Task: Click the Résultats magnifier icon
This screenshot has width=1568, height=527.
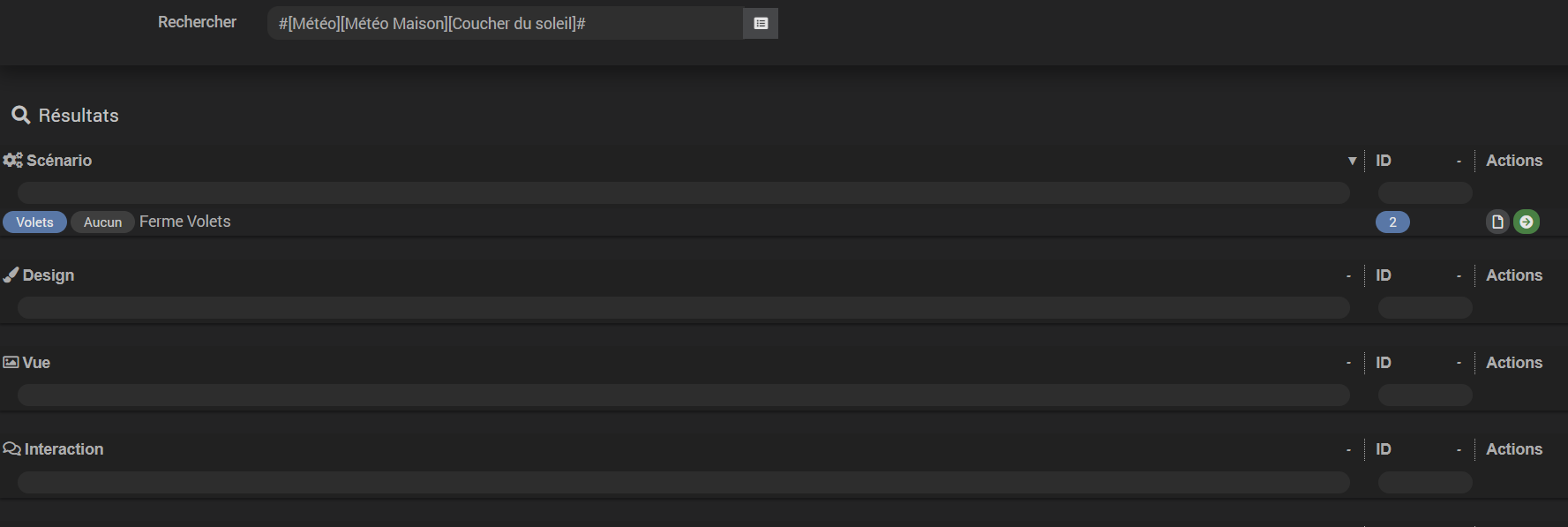Action: [x=20, y=116]
